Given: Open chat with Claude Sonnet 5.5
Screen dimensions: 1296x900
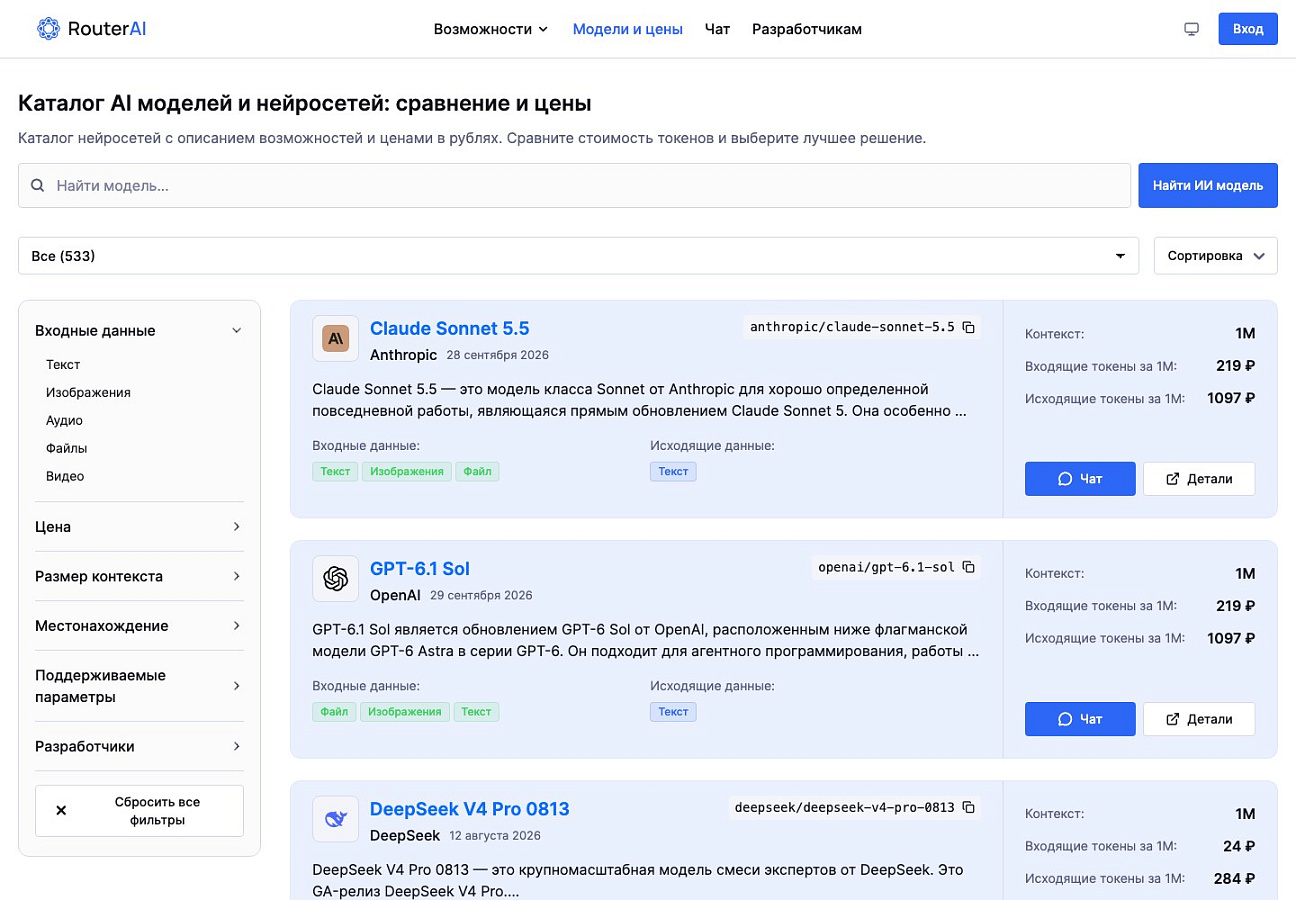Looking at the screenshot, I should tap(1080, 479).
